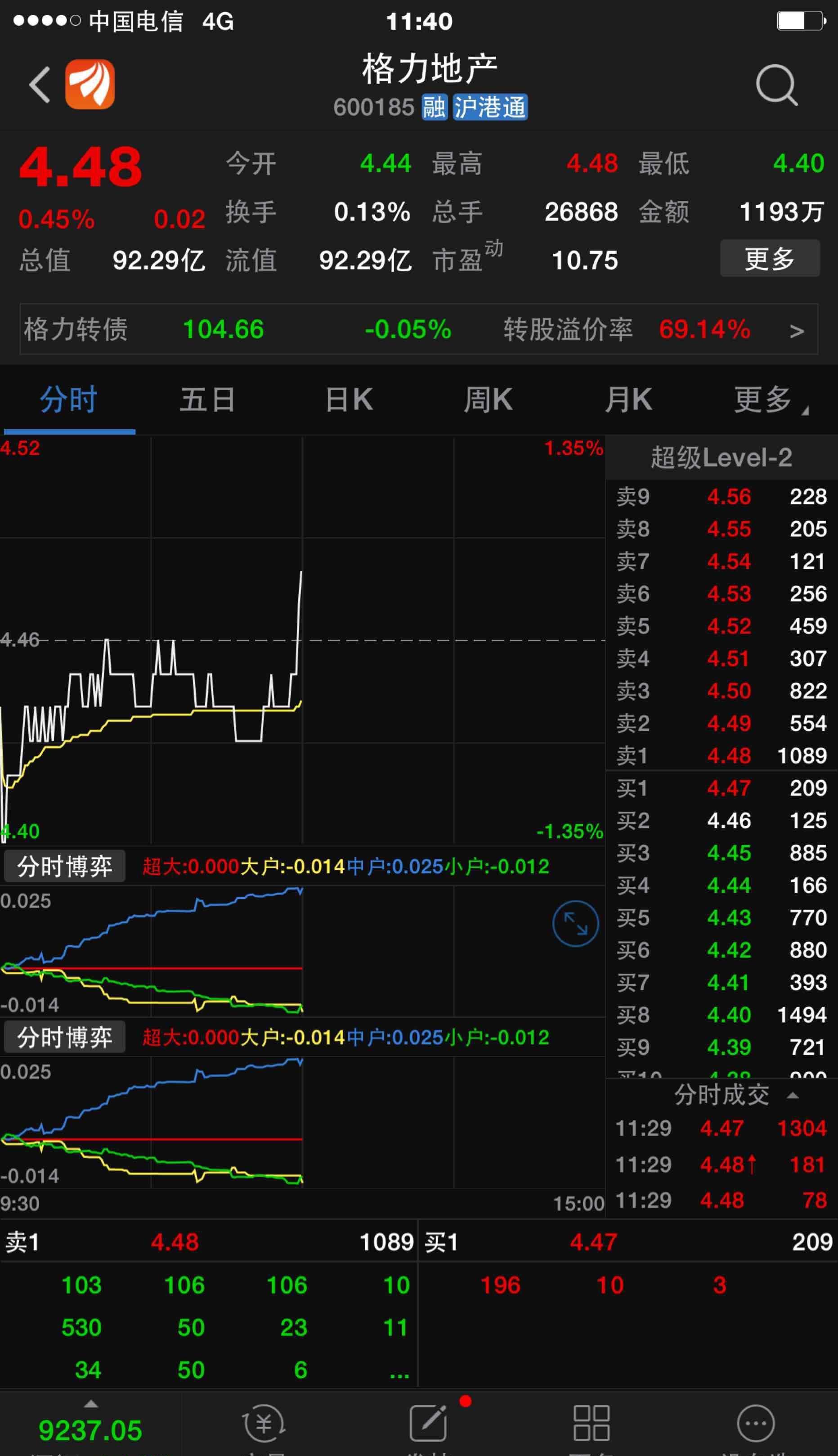
Task: Select the 卖5 order row at 4.52
Action: [721, 626]
